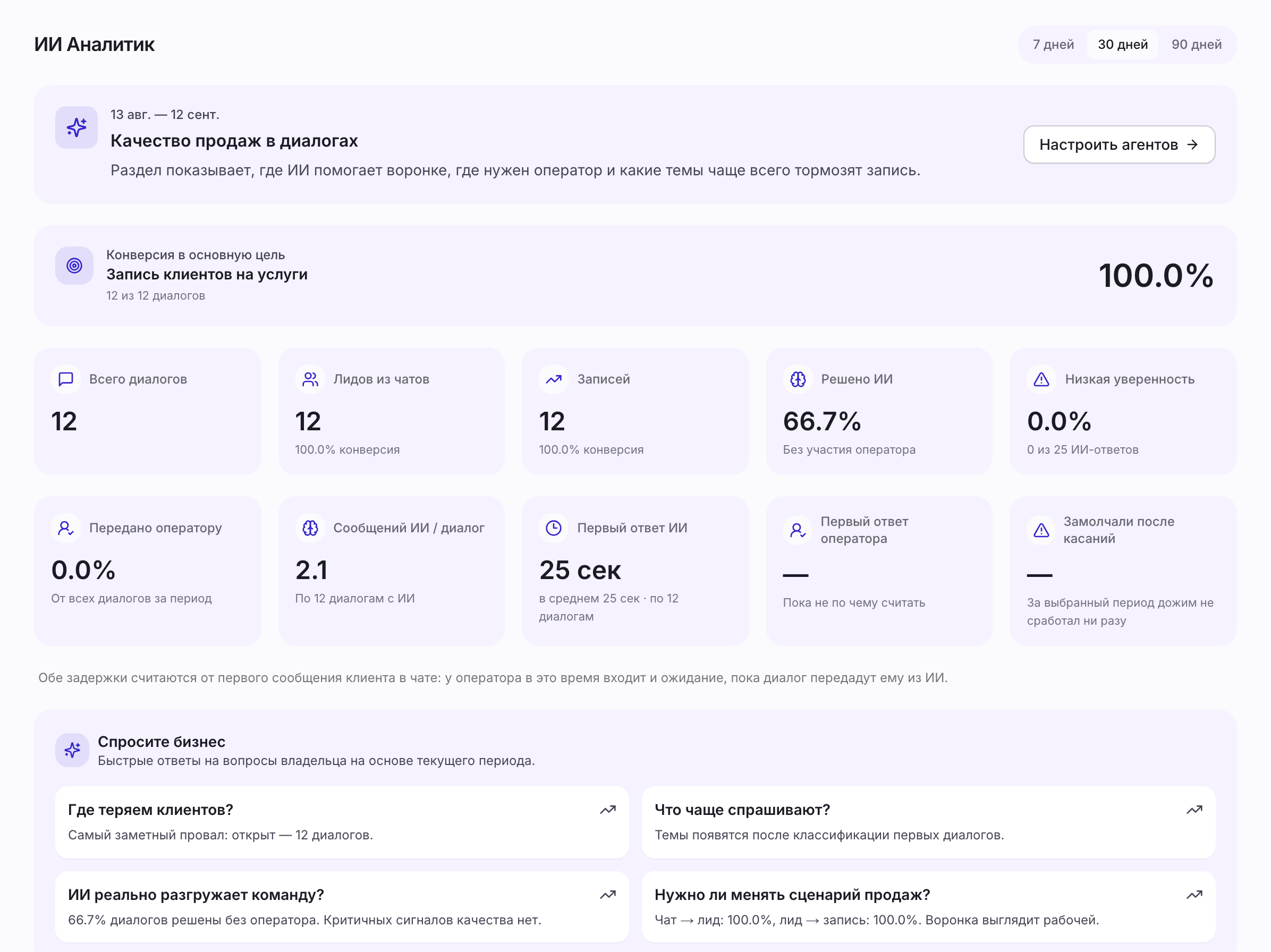1271x952 pixels.
Task: Click trend icon on Где теряем клиентов card
Action: (x=608, y=810)
